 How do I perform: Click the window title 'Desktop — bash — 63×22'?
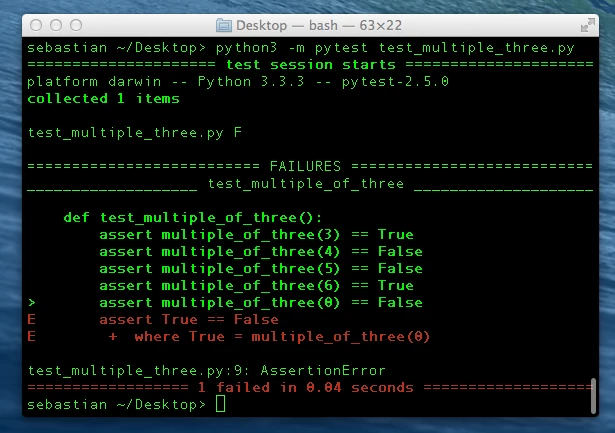pos(319,25)
